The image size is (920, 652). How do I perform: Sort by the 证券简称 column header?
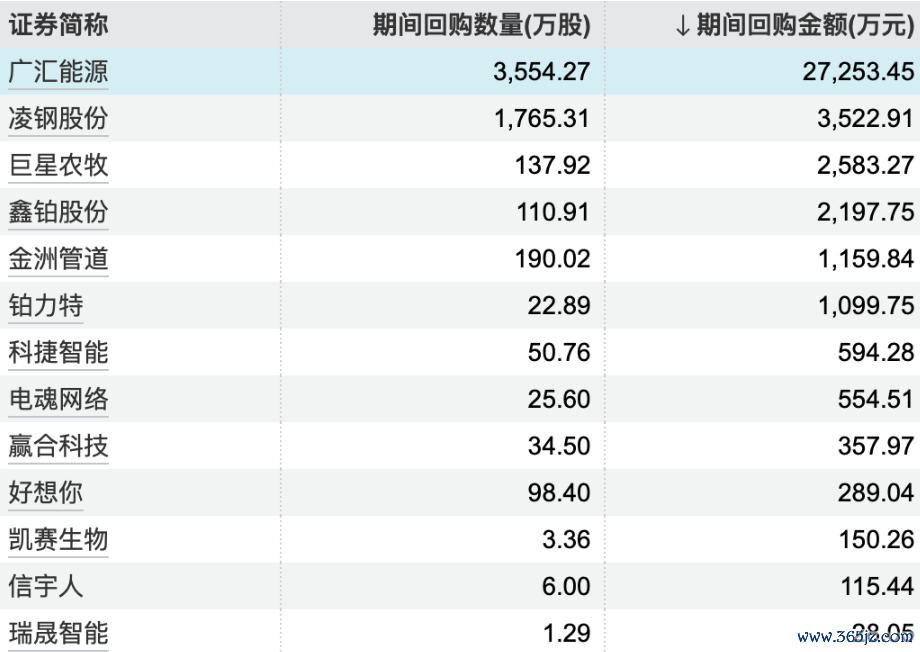tap(58, 25)
